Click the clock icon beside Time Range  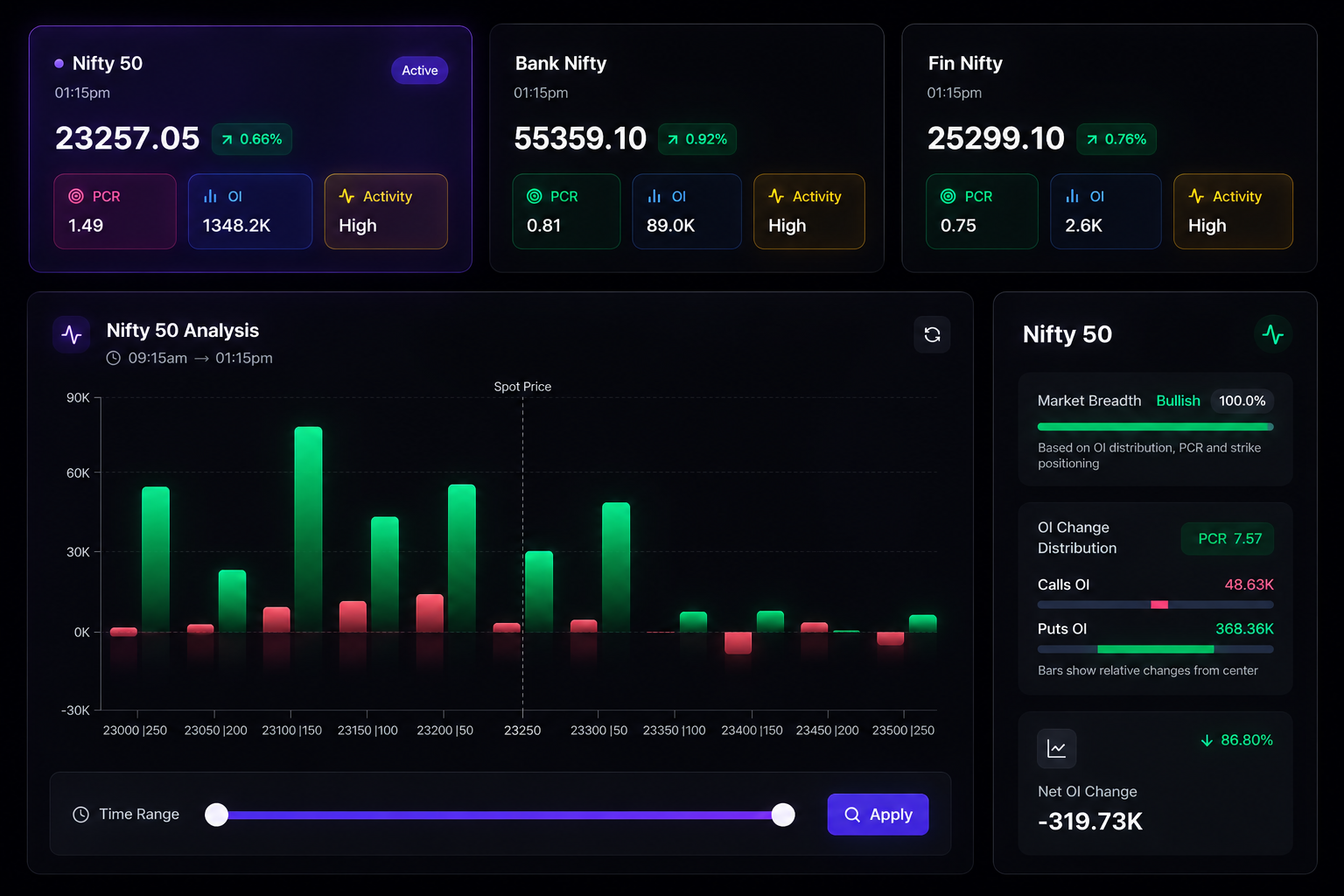click(x=80, y=815)
